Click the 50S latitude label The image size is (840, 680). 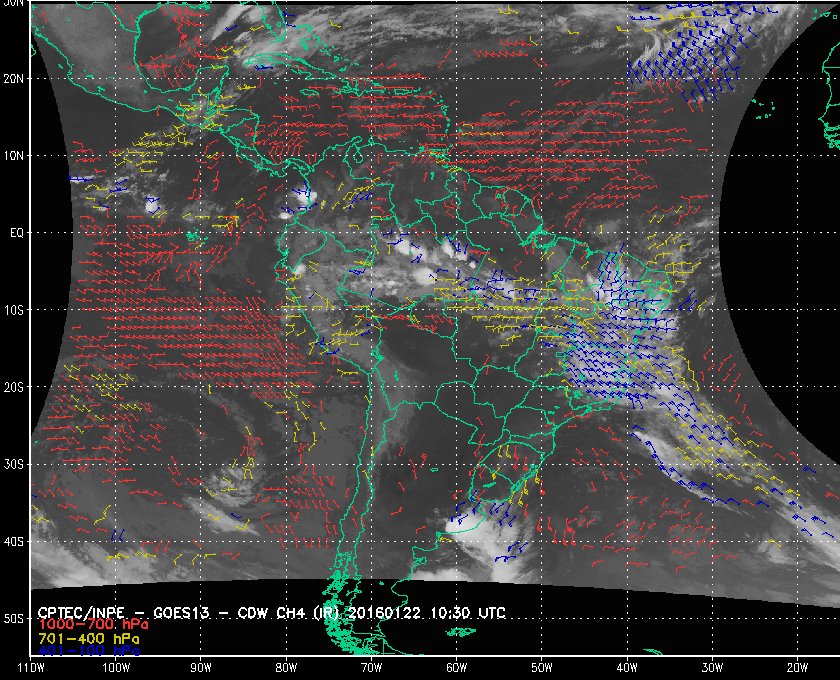(x=14, y=619)
